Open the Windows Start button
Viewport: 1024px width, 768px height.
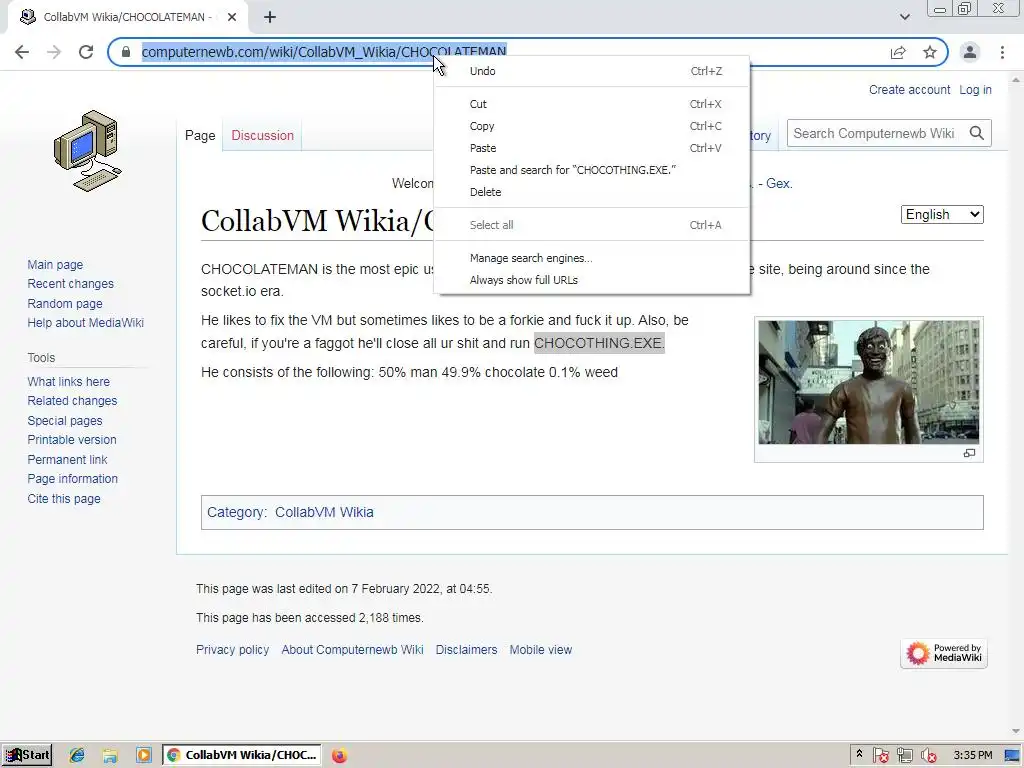pyautogui.click(x=27, y=755)
